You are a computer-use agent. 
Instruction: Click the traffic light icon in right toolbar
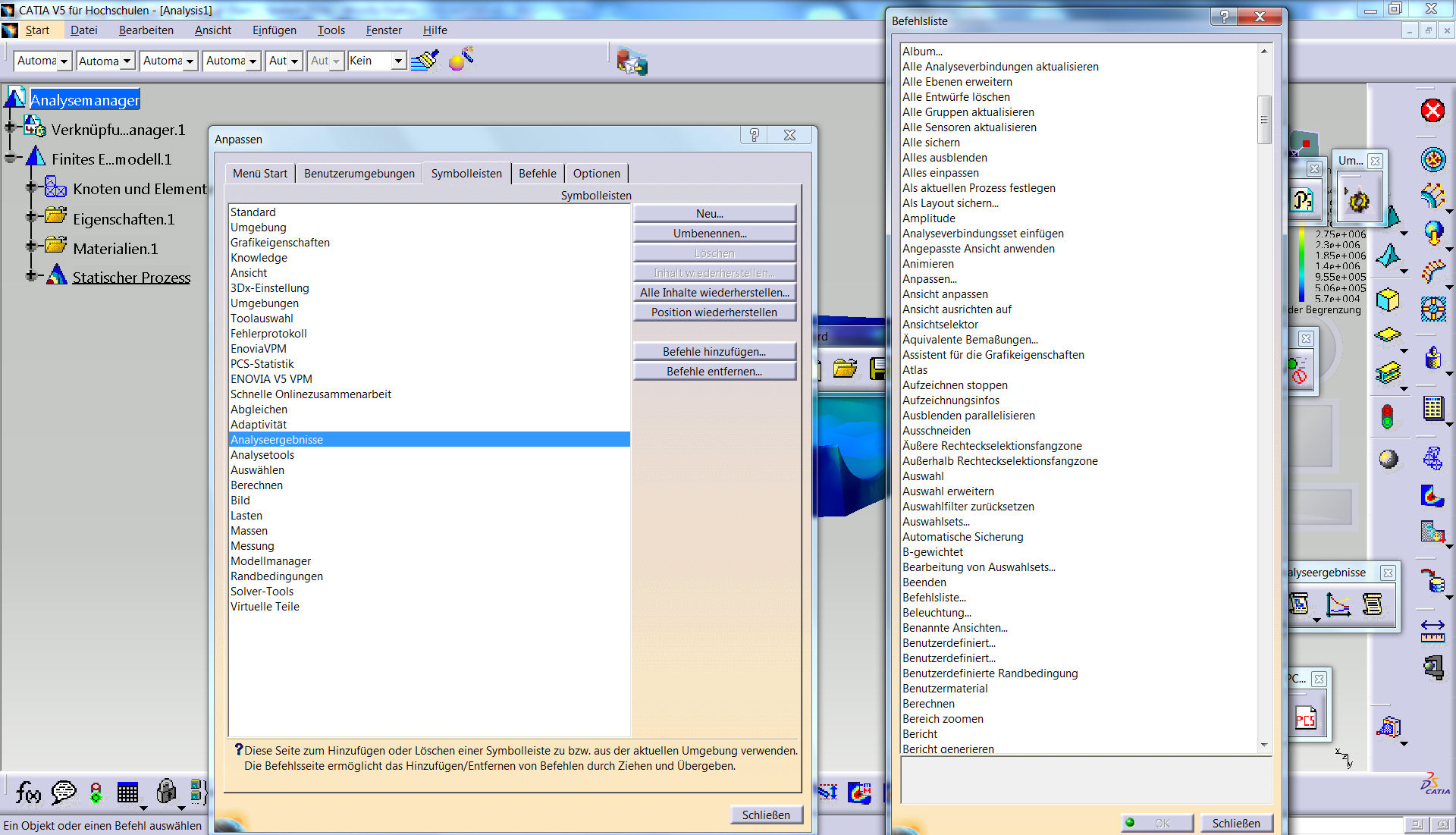(x=1387, y=416)
